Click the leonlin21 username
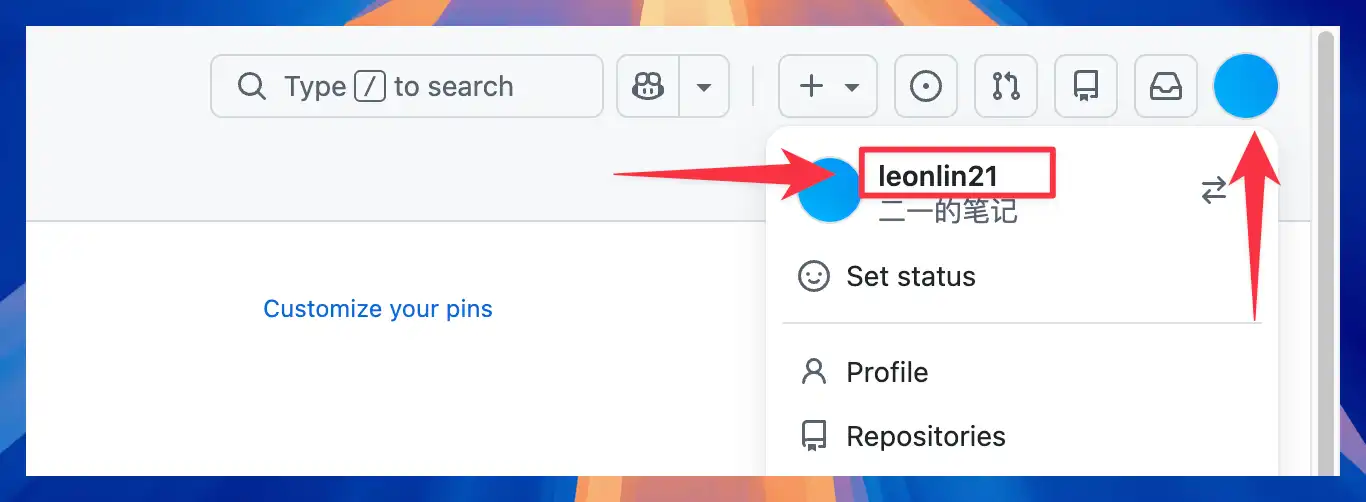 coord(938,176)
